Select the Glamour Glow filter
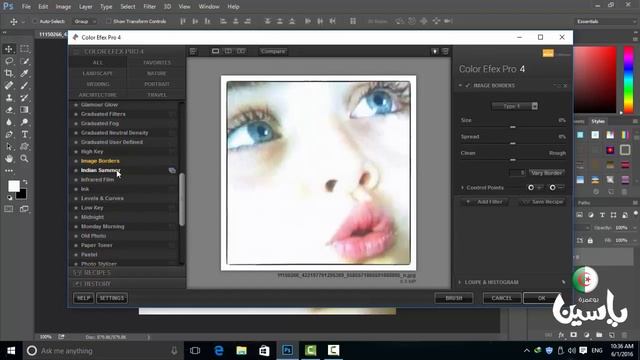Screen dimensions: 640x360 [x=99, y=105]
